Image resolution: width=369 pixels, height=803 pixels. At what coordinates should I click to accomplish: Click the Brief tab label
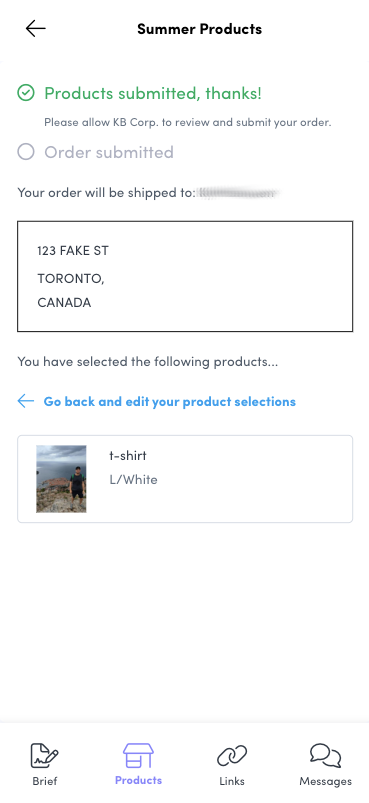point(45,781)
